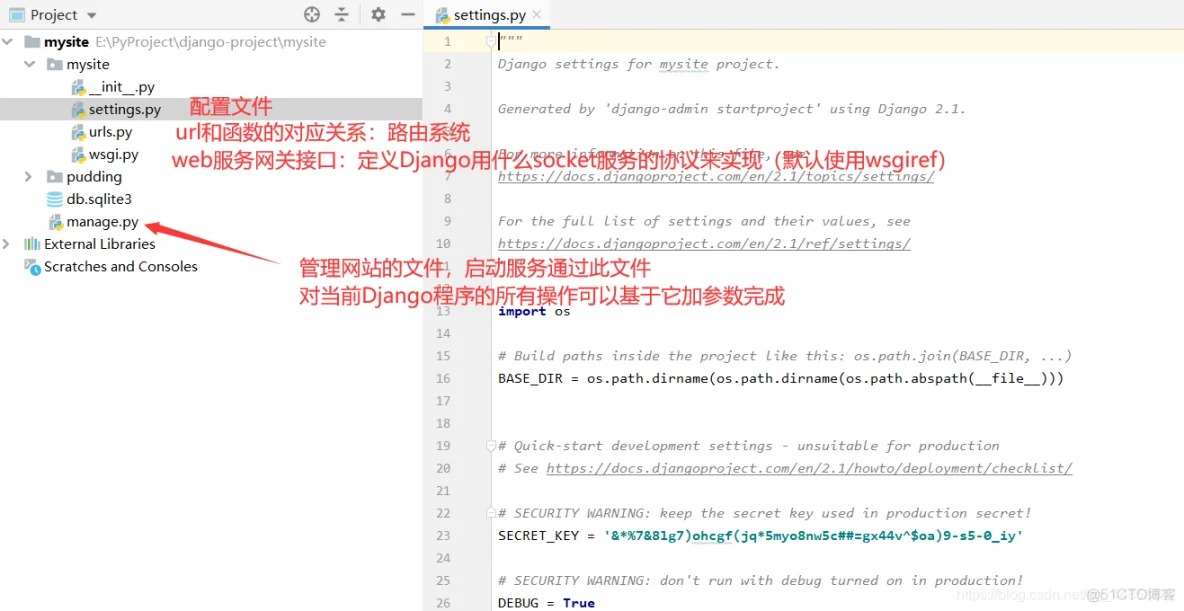The height and width of the screenshot is (611, 1184).
Task: Select the pudding folder
Action: coord(94,177)
